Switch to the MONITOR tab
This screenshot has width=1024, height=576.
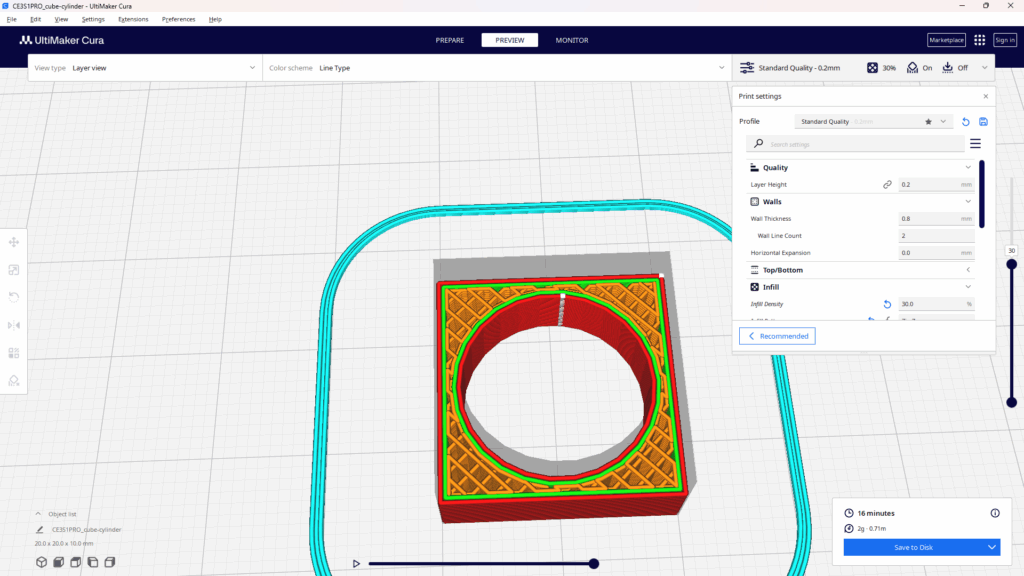coord(573,40)
